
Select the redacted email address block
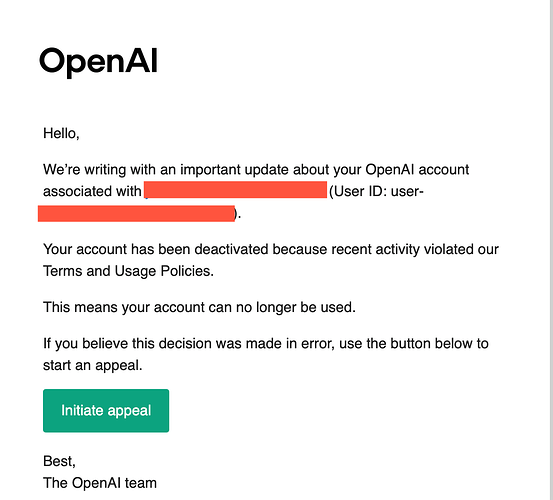236,190
